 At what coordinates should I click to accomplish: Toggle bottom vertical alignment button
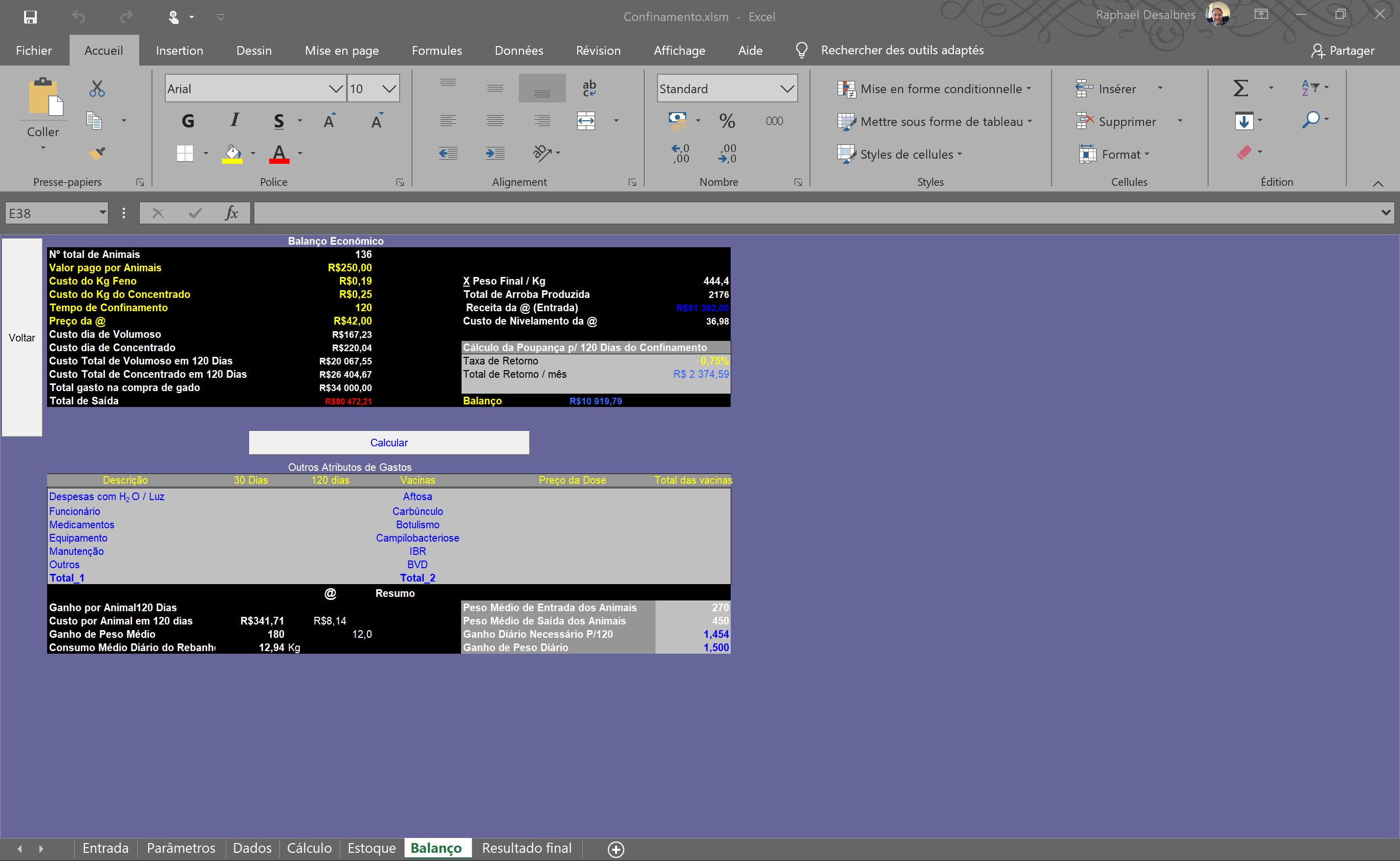(542, 88)
